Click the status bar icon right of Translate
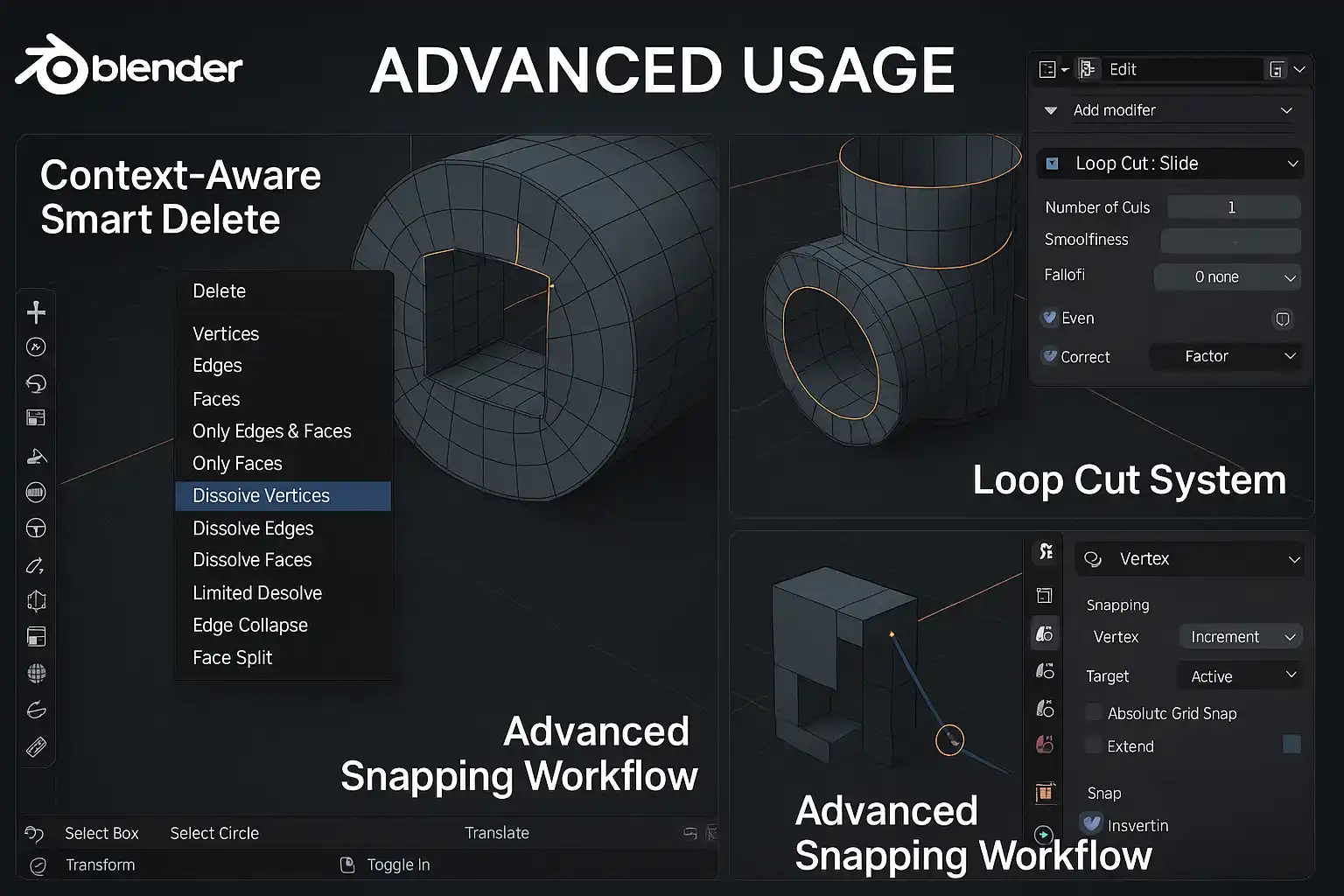 coord(690,833)
